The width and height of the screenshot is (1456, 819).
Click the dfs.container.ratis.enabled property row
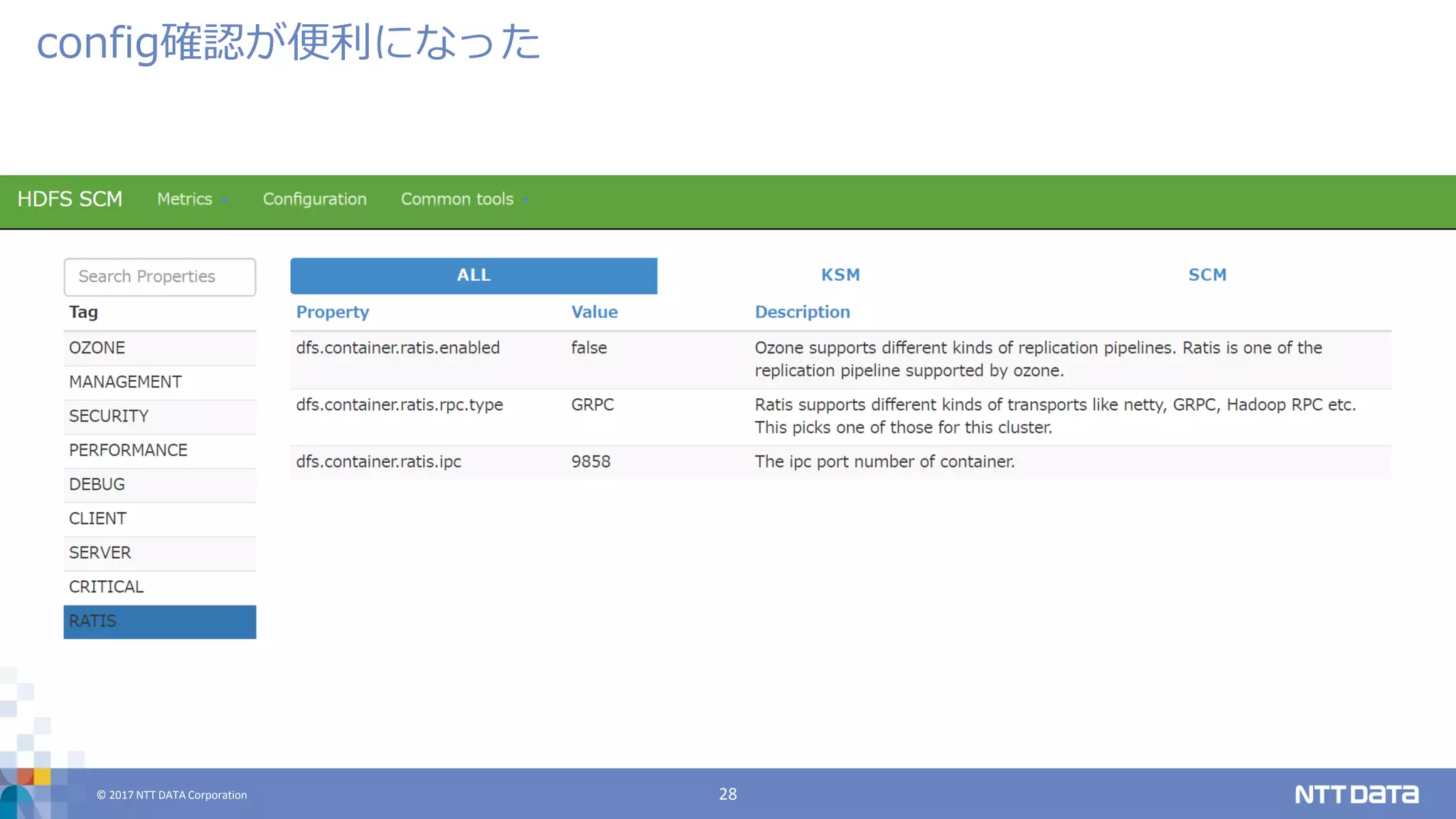pos(398,348)
